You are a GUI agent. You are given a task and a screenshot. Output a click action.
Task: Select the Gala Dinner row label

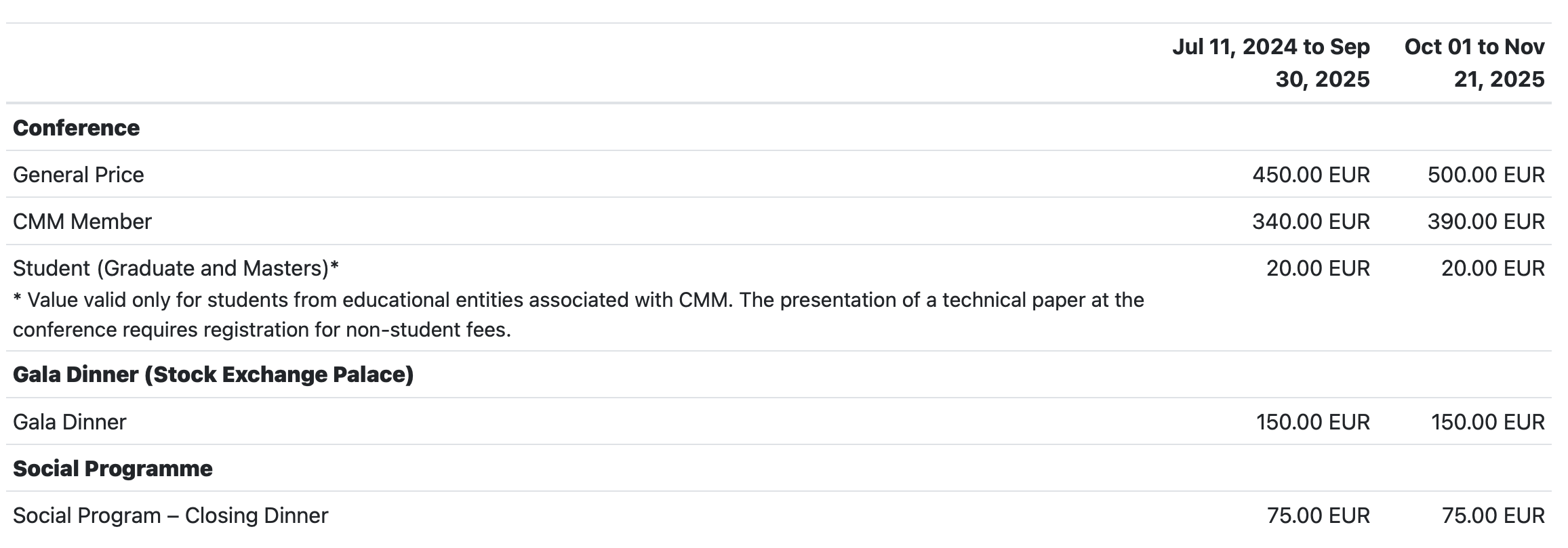click(69, 422)
